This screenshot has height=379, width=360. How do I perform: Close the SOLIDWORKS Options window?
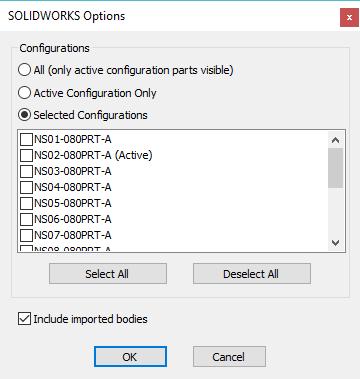349,17
